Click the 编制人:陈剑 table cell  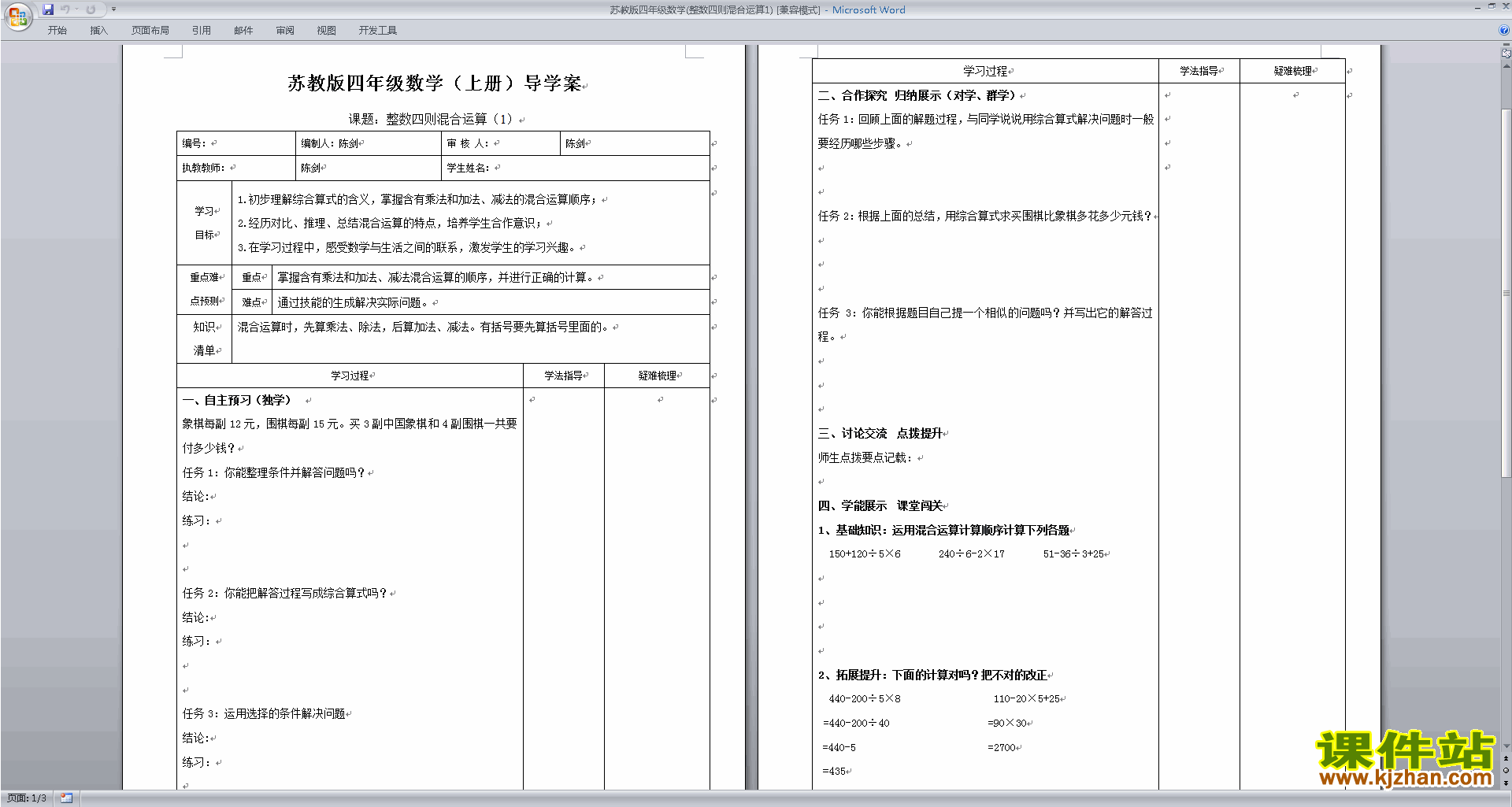pos(368,143)
